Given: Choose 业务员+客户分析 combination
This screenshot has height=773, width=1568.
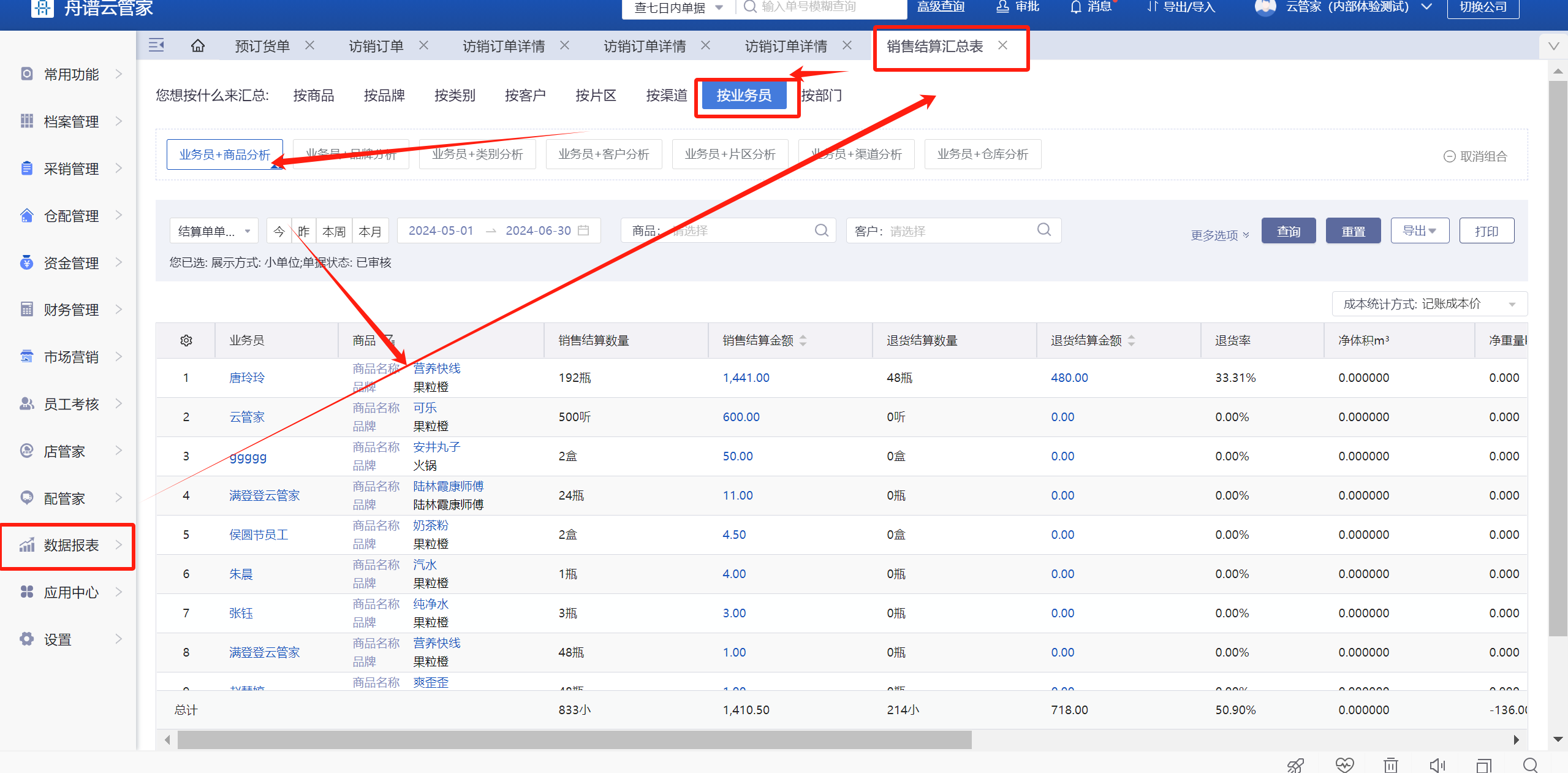Looking at the screenshot, I should [604, 154].
